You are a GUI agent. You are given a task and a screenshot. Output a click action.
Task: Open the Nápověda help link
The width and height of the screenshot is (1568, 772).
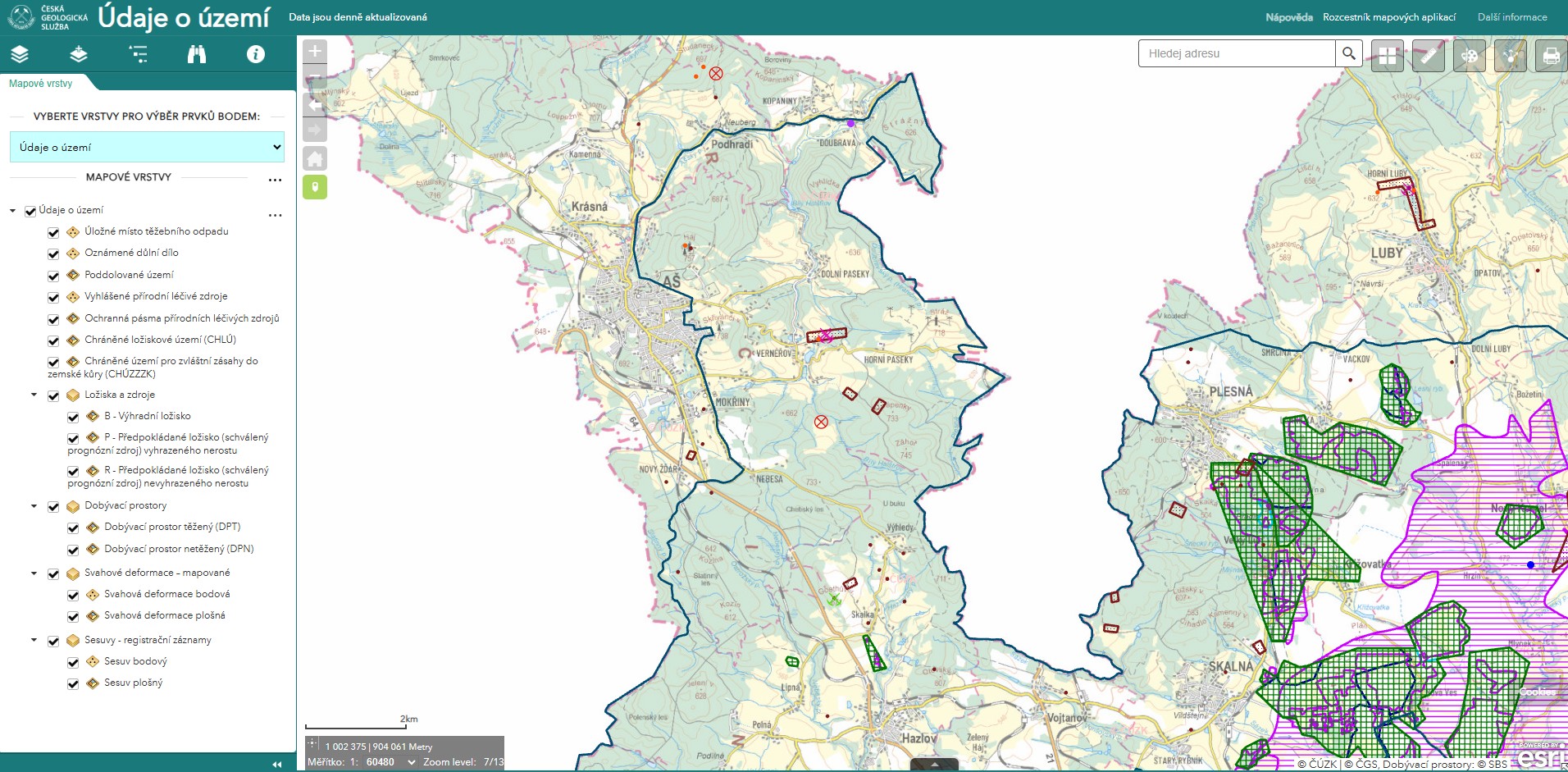[1288, 17]
